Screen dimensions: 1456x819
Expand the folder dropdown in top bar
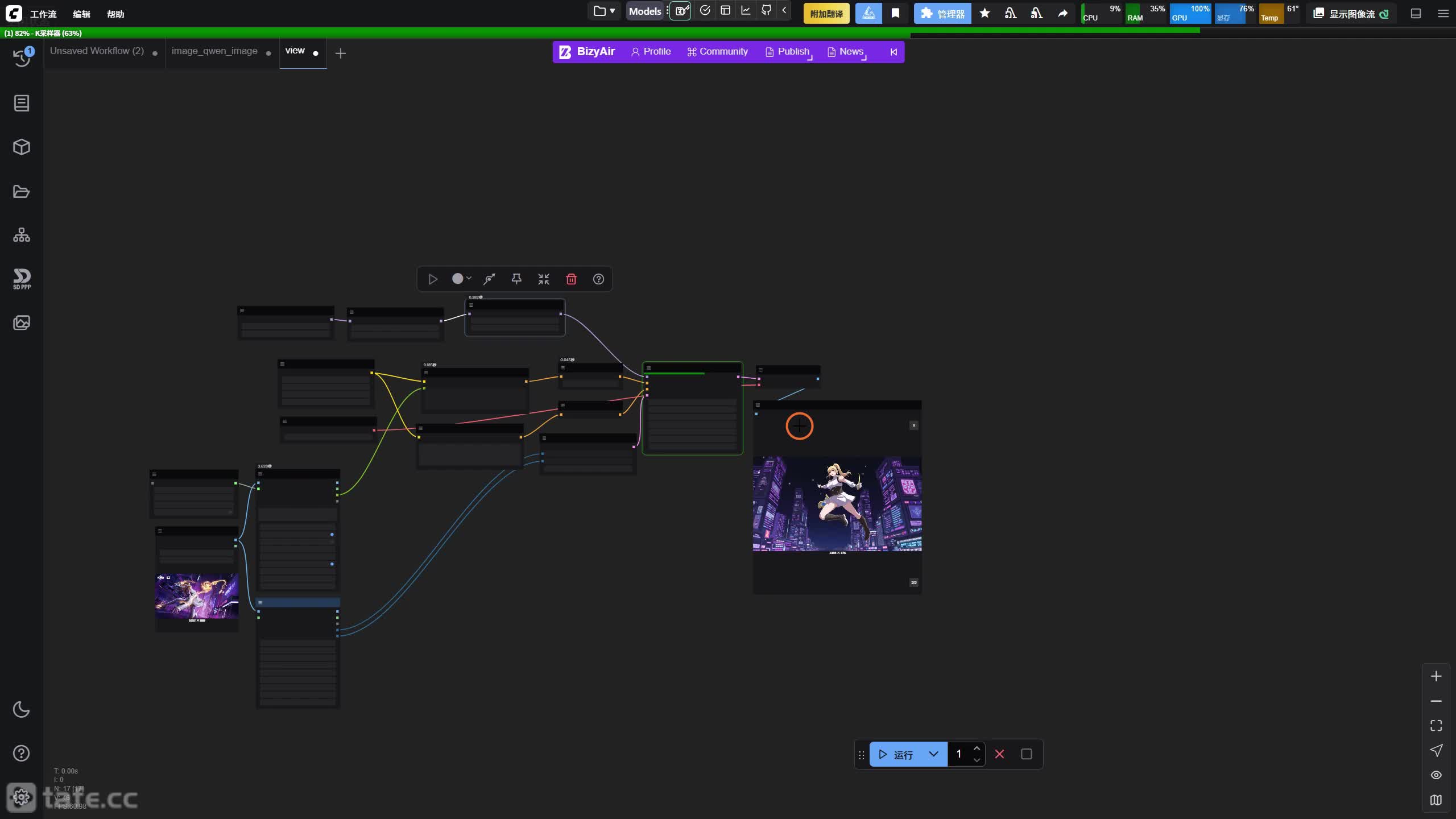(604, 11)
